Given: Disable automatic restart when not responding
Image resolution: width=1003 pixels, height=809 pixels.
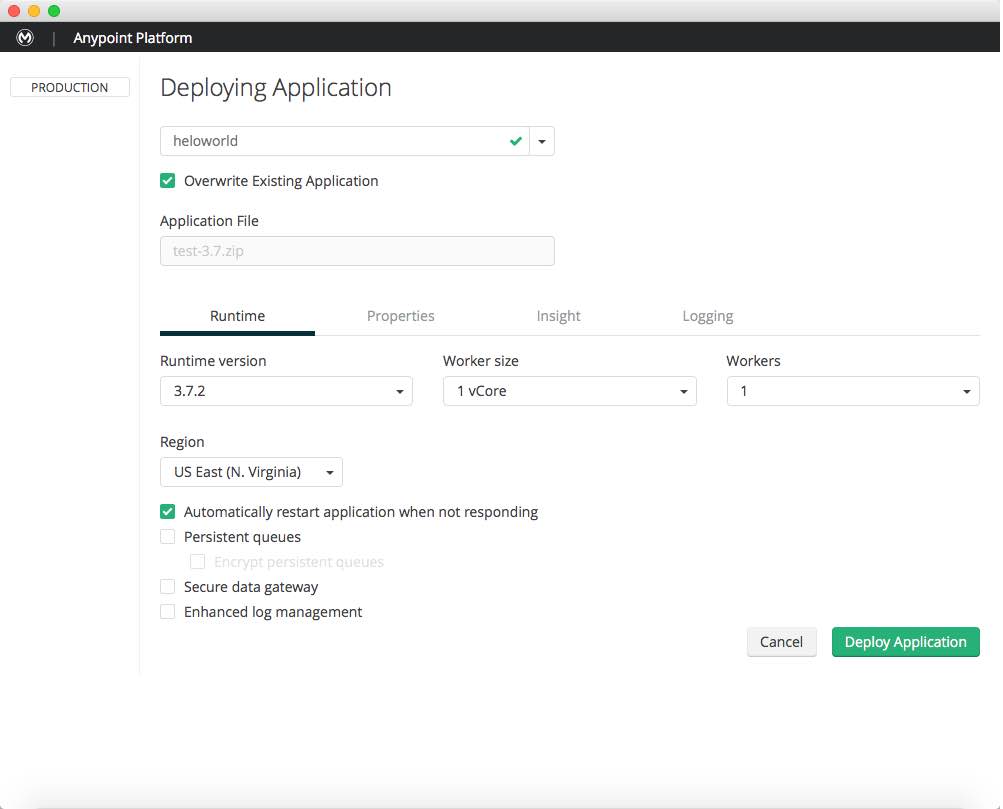Looking at the screenshot, I should (x=168, y=512).
